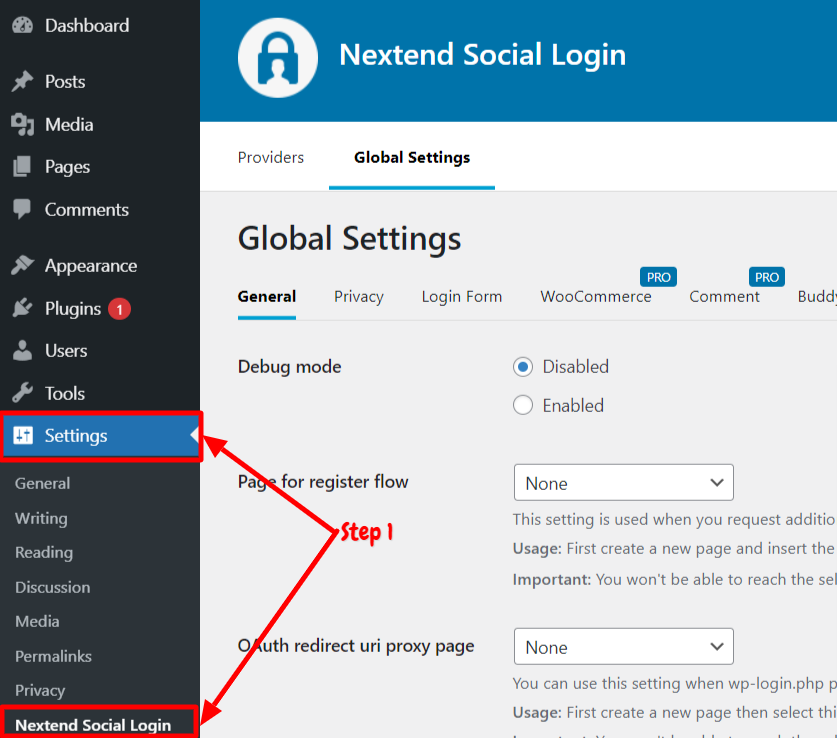Open the Privacy sub-tab in Global Settings
Image resolution: width=837 pixels, height=738 pixels.
[359, 297]
